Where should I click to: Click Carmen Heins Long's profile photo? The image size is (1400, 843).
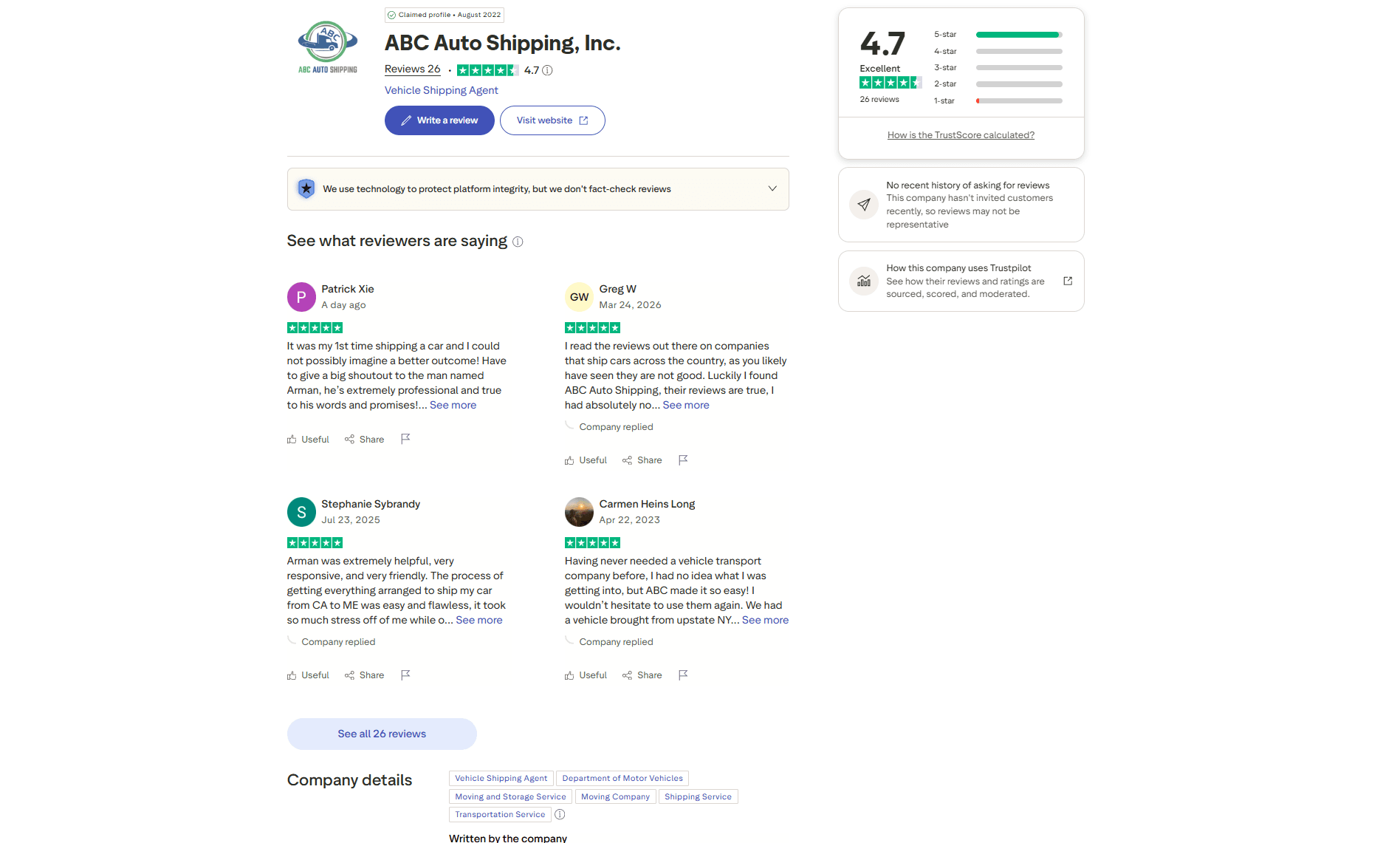579,512
